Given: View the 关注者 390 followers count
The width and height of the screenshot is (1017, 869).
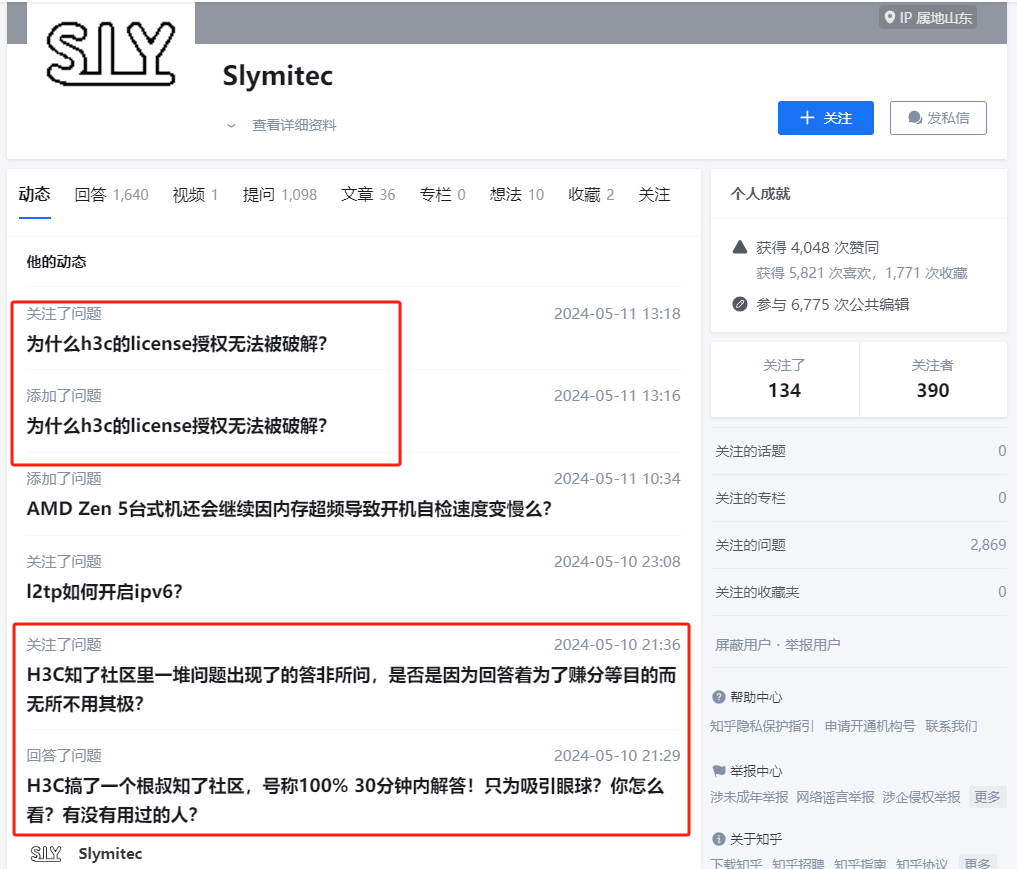Looking at the screenshot, I should click(933, 379).
